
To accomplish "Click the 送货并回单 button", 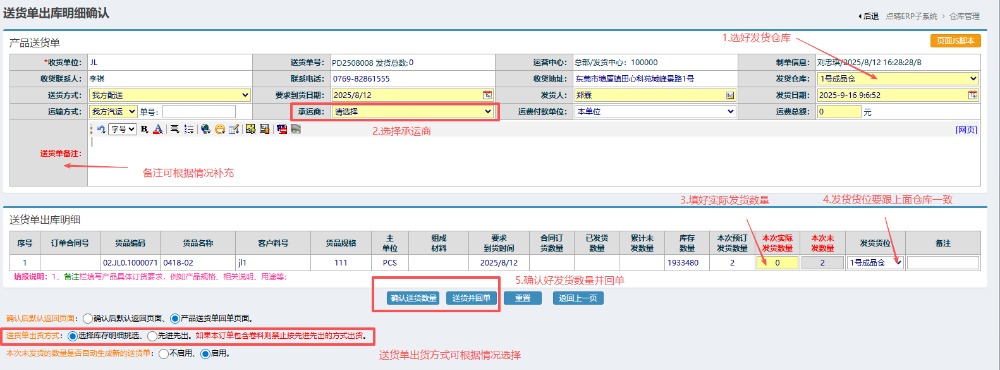I will 471,298.
